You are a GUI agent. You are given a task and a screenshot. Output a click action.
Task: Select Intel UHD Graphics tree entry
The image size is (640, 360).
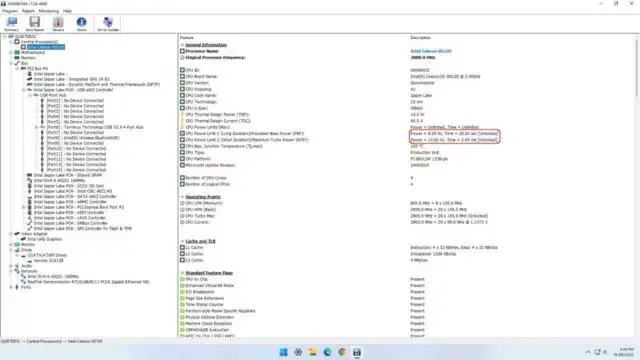44,239
